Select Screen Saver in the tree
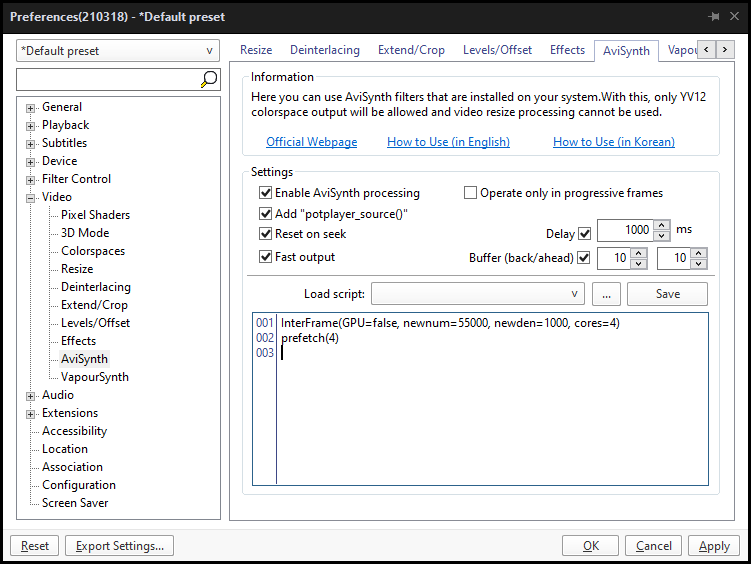The height and width of the screenshot is (564, 751). (75, 503)
